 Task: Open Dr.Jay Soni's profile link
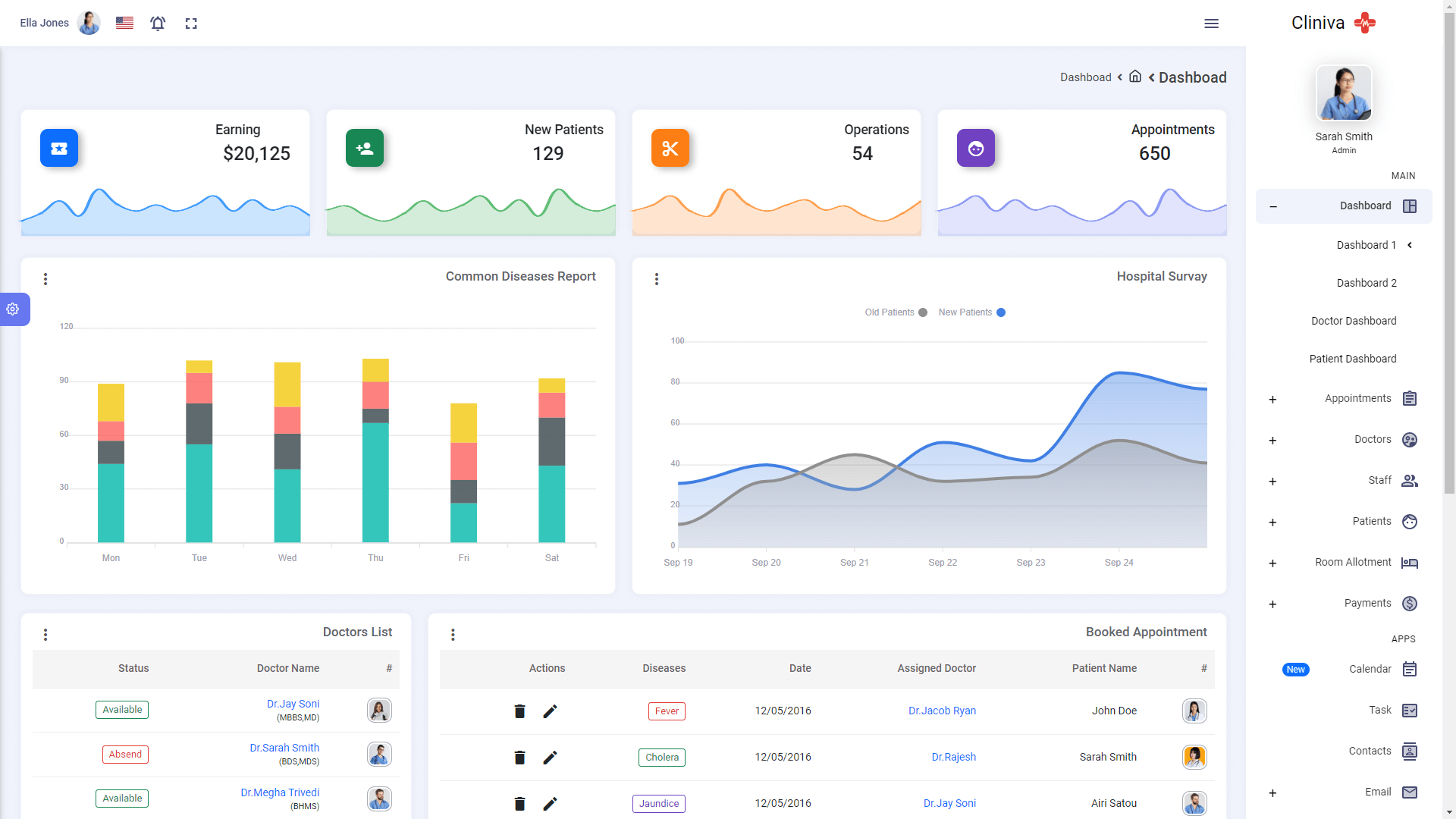click(293, 704)
